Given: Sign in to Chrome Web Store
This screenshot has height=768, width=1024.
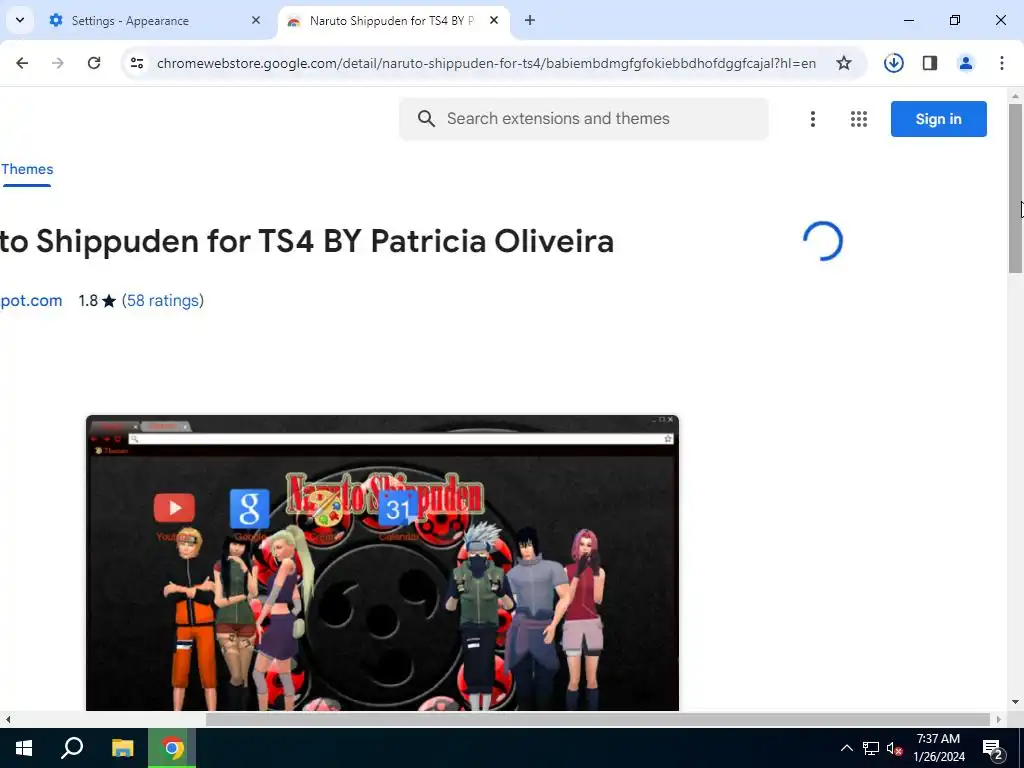Looking at the screenshot, I should [x=938, y=119].
